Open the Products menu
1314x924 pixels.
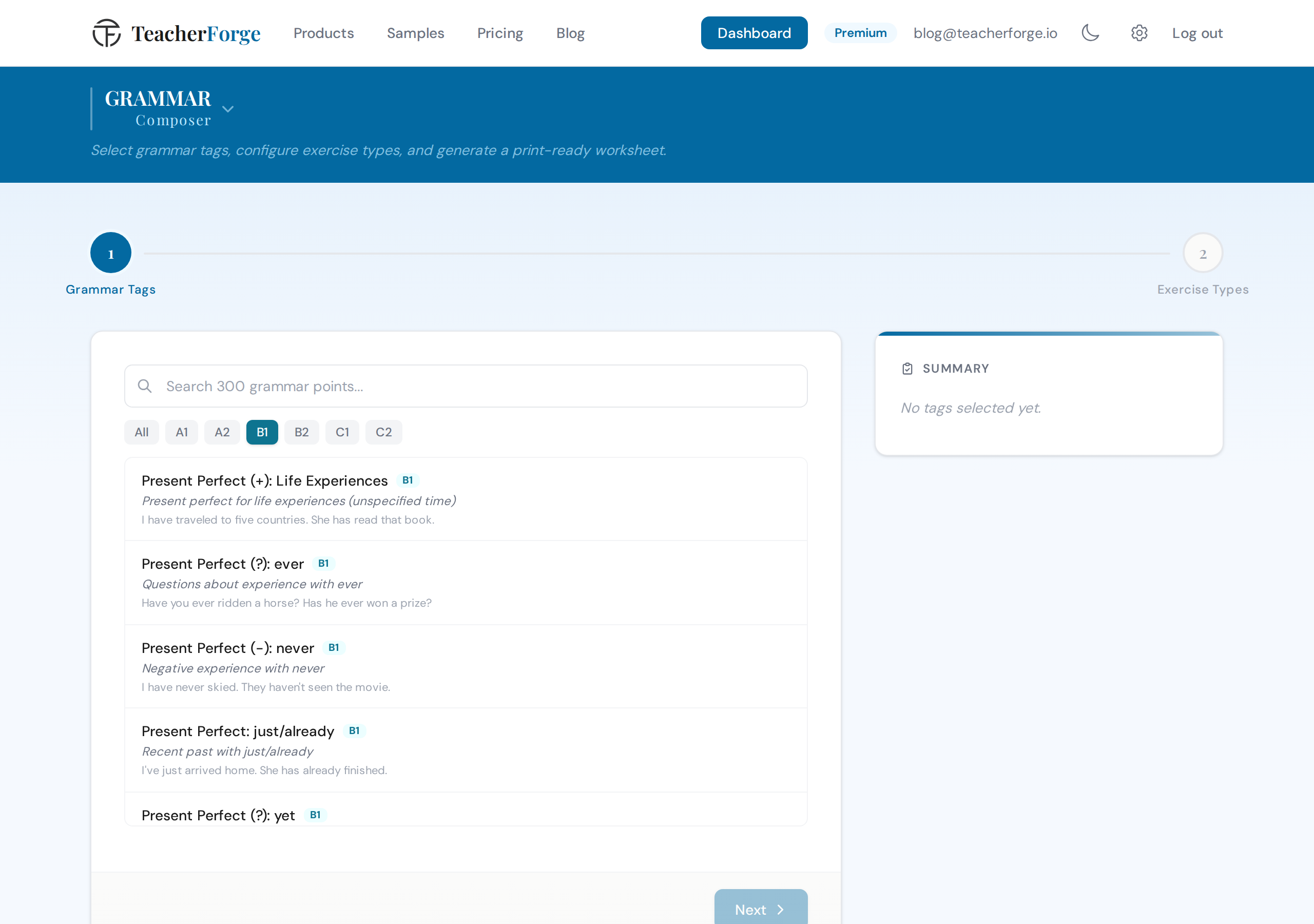click(323, 33)
